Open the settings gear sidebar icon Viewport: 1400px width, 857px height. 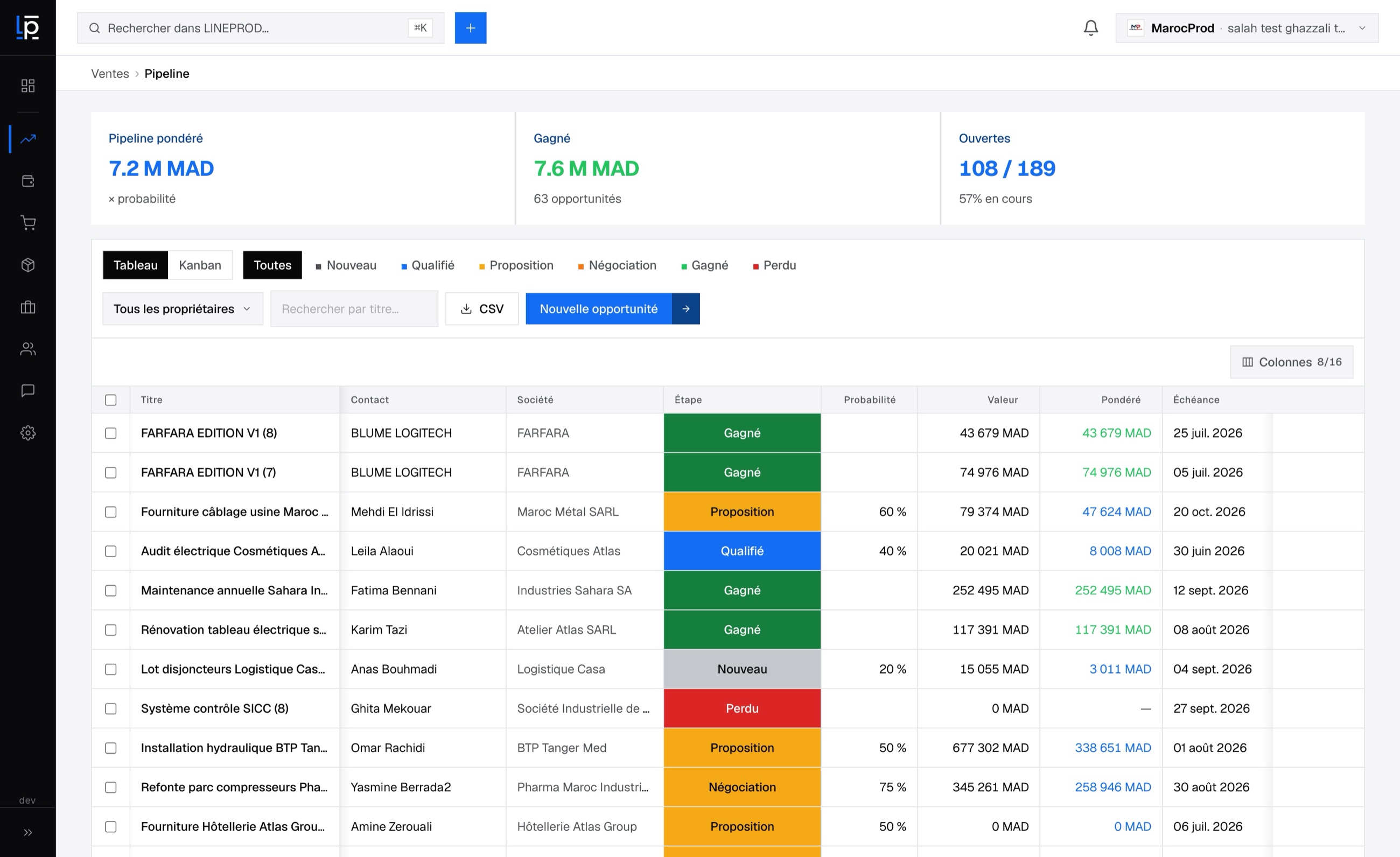tap(28, 433)
